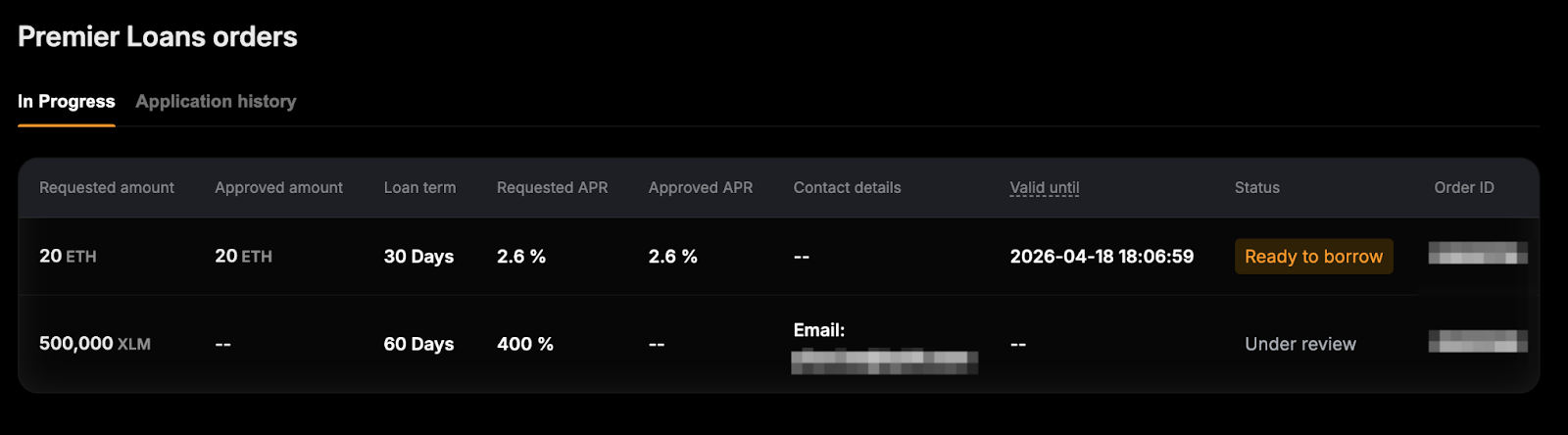The height and width of the screenshot is (435, 1568).
Task: Click the 400 % requested APR value
Action: [524, 344]
